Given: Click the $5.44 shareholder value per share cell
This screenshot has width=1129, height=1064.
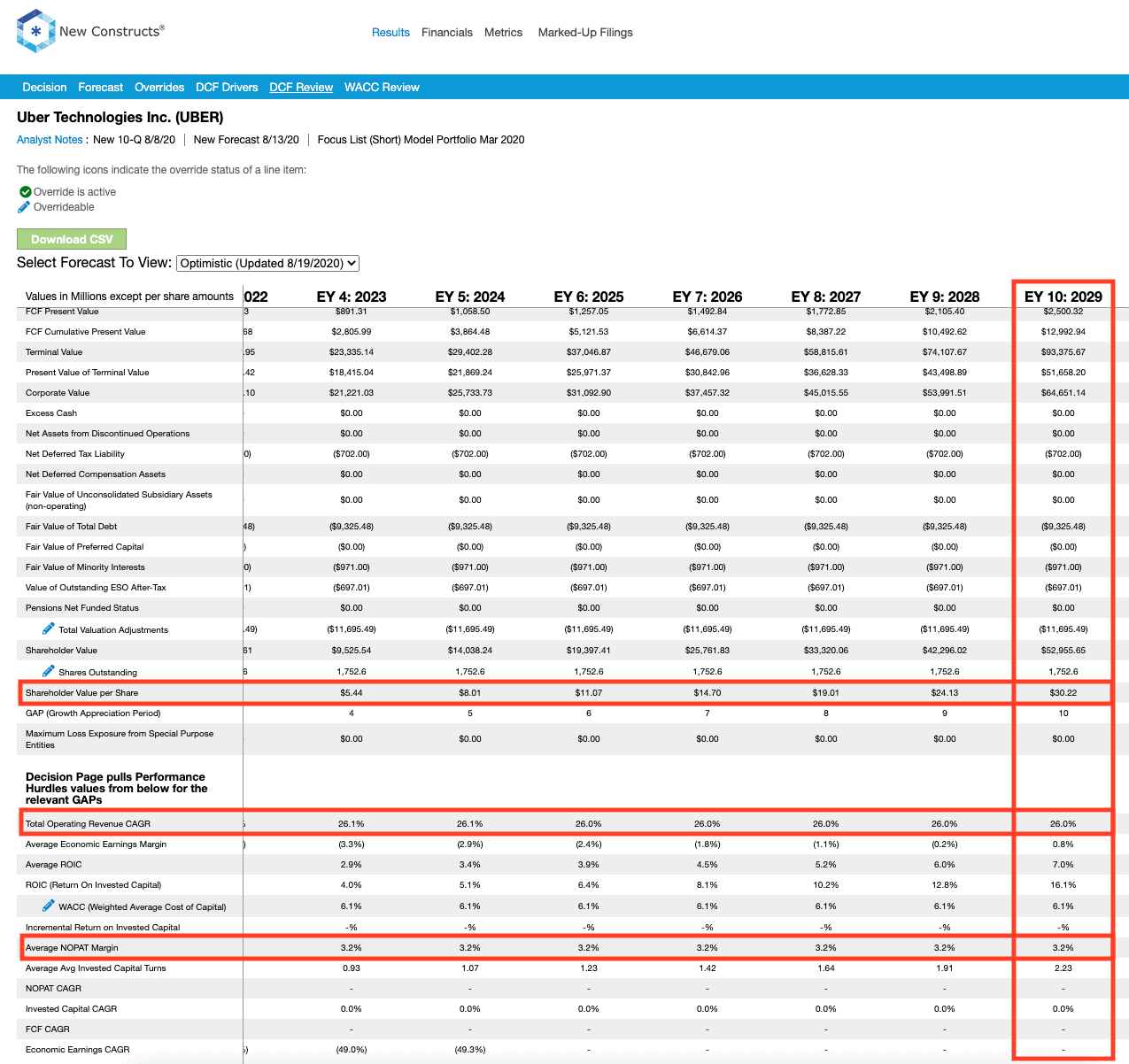Looking at the screenshot, I should pyautogui.click(x=352, y=693).
